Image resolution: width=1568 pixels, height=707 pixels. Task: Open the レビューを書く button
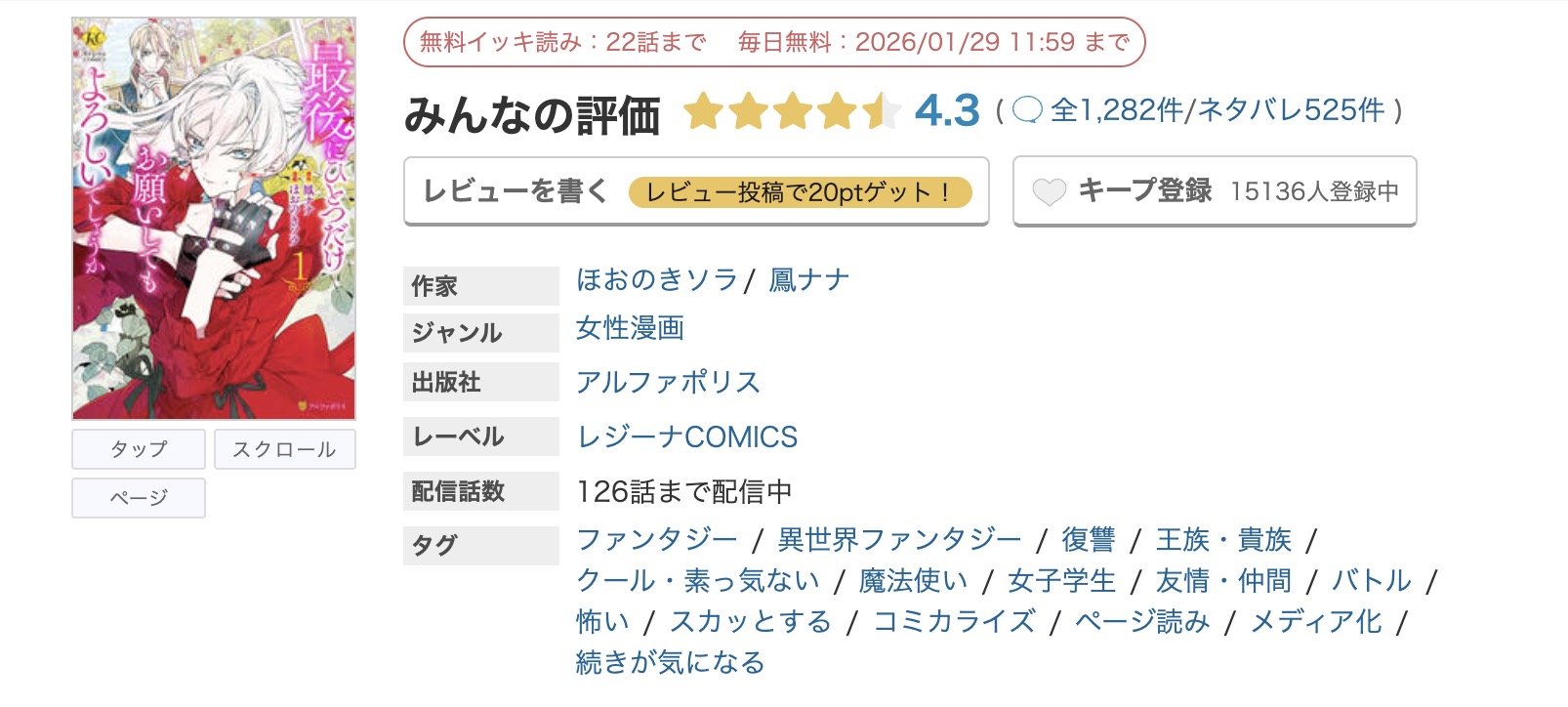pos(517,191)
